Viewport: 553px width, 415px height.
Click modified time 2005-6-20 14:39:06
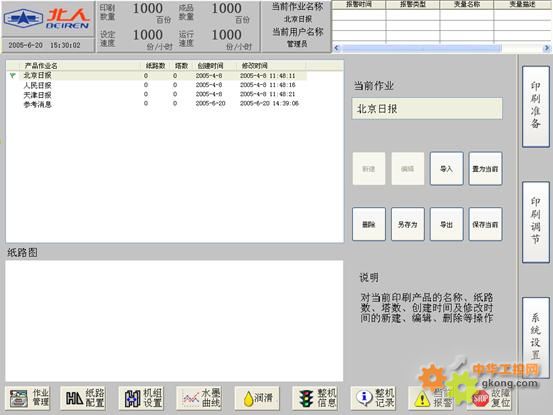click(269, 104)
